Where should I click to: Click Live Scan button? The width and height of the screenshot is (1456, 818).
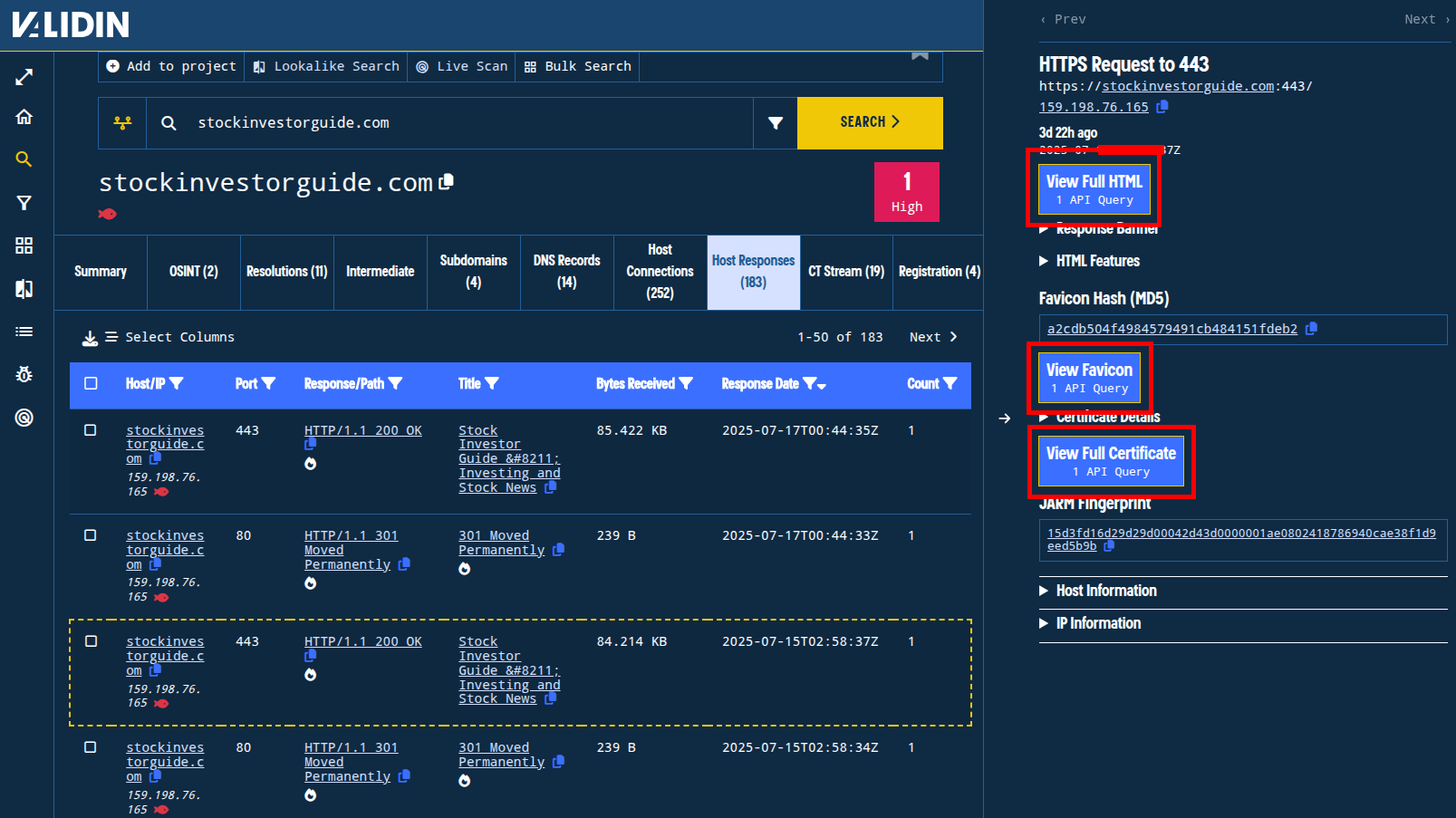tap(462, 67)
